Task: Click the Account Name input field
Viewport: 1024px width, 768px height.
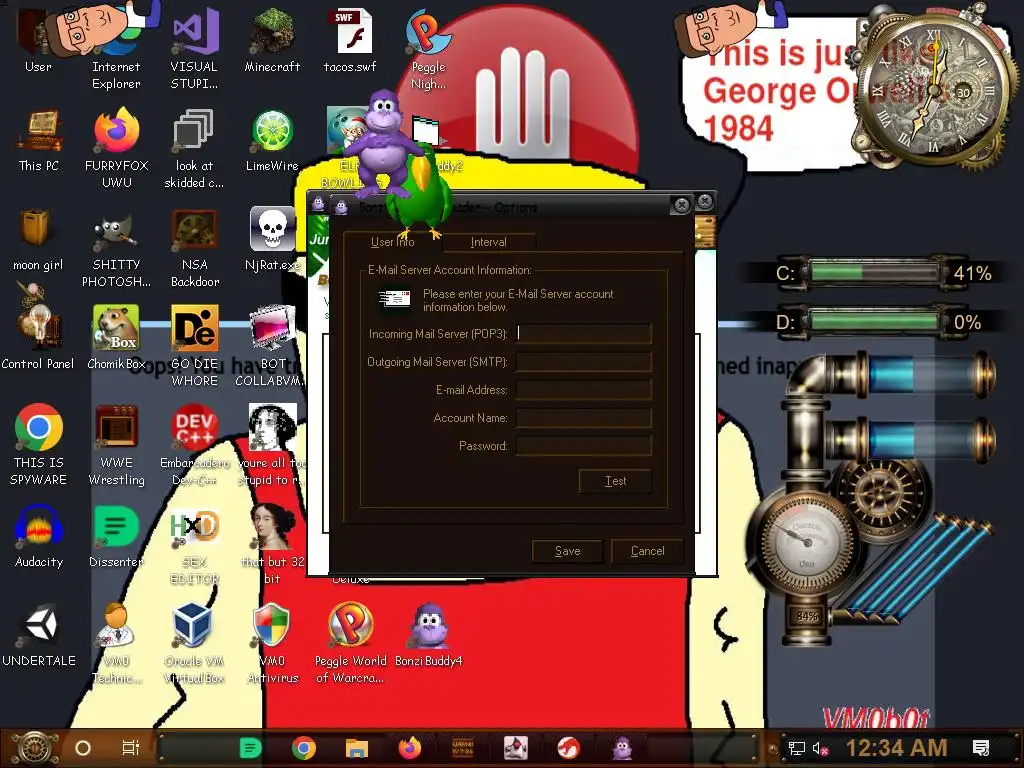Action: 584,418
